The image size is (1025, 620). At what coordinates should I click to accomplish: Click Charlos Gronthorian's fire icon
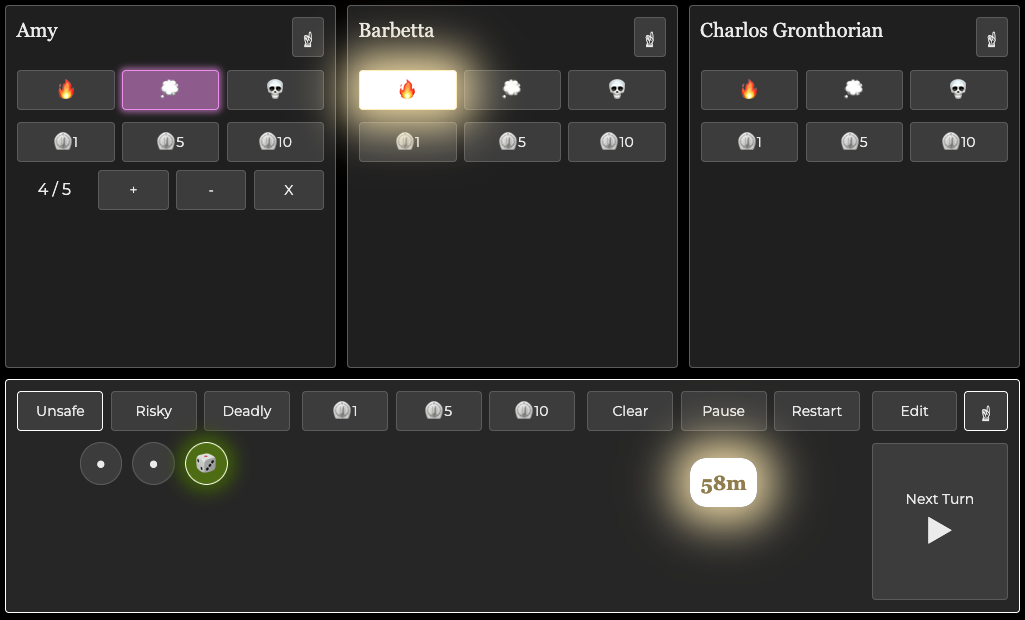coord(749,90)
